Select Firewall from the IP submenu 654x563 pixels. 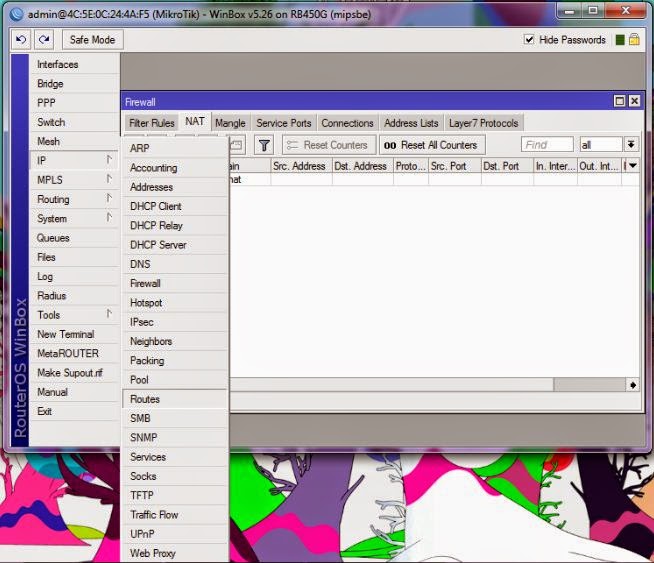tap(175, 283)
